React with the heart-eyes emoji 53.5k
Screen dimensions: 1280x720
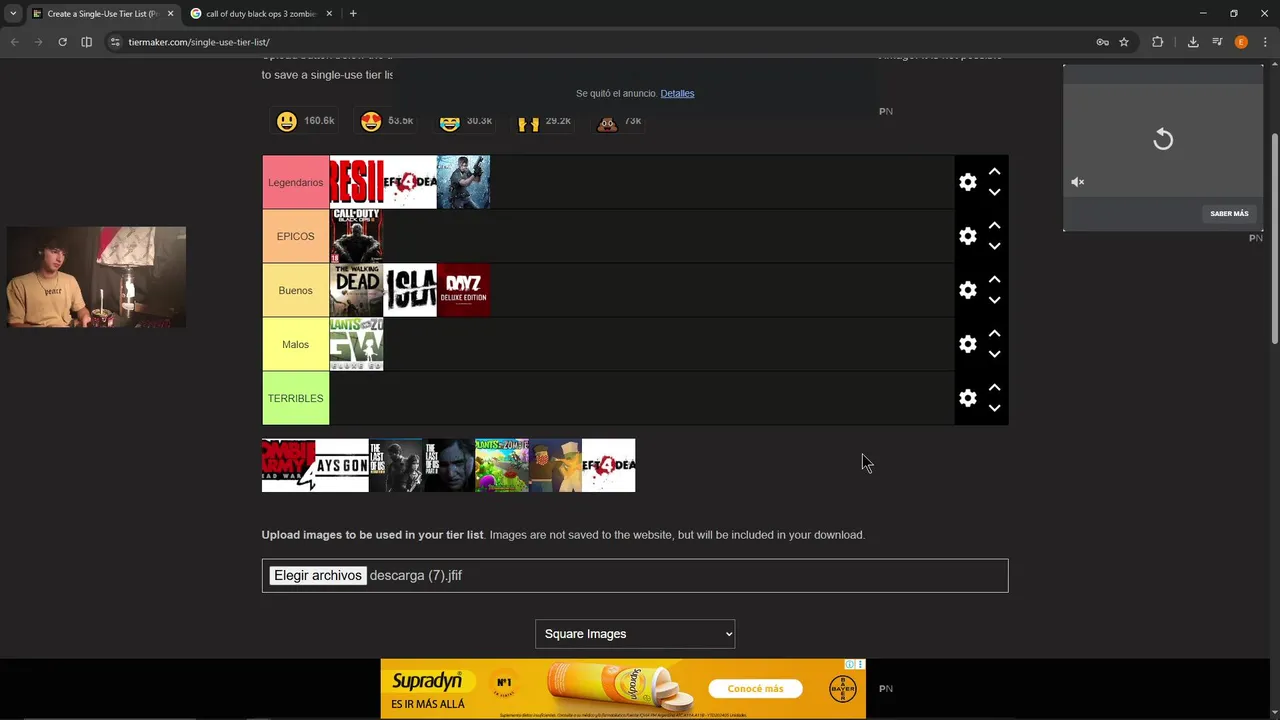click(387, 121)
